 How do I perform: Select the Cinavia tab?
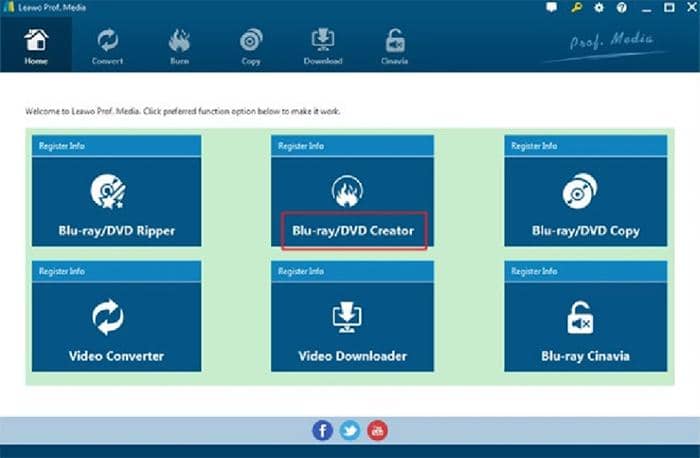pyautogui.click(x=395, y=46)
